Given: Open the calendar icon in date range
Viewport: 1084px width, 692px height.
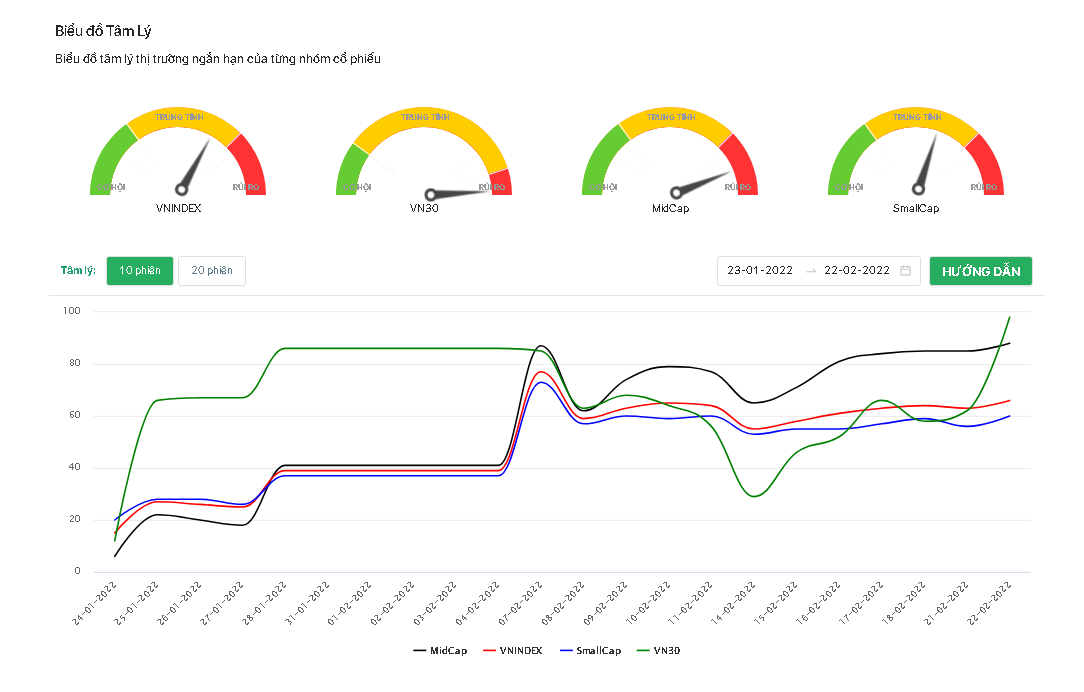Looking at the screenshot, I should click(x=905, y=270).
